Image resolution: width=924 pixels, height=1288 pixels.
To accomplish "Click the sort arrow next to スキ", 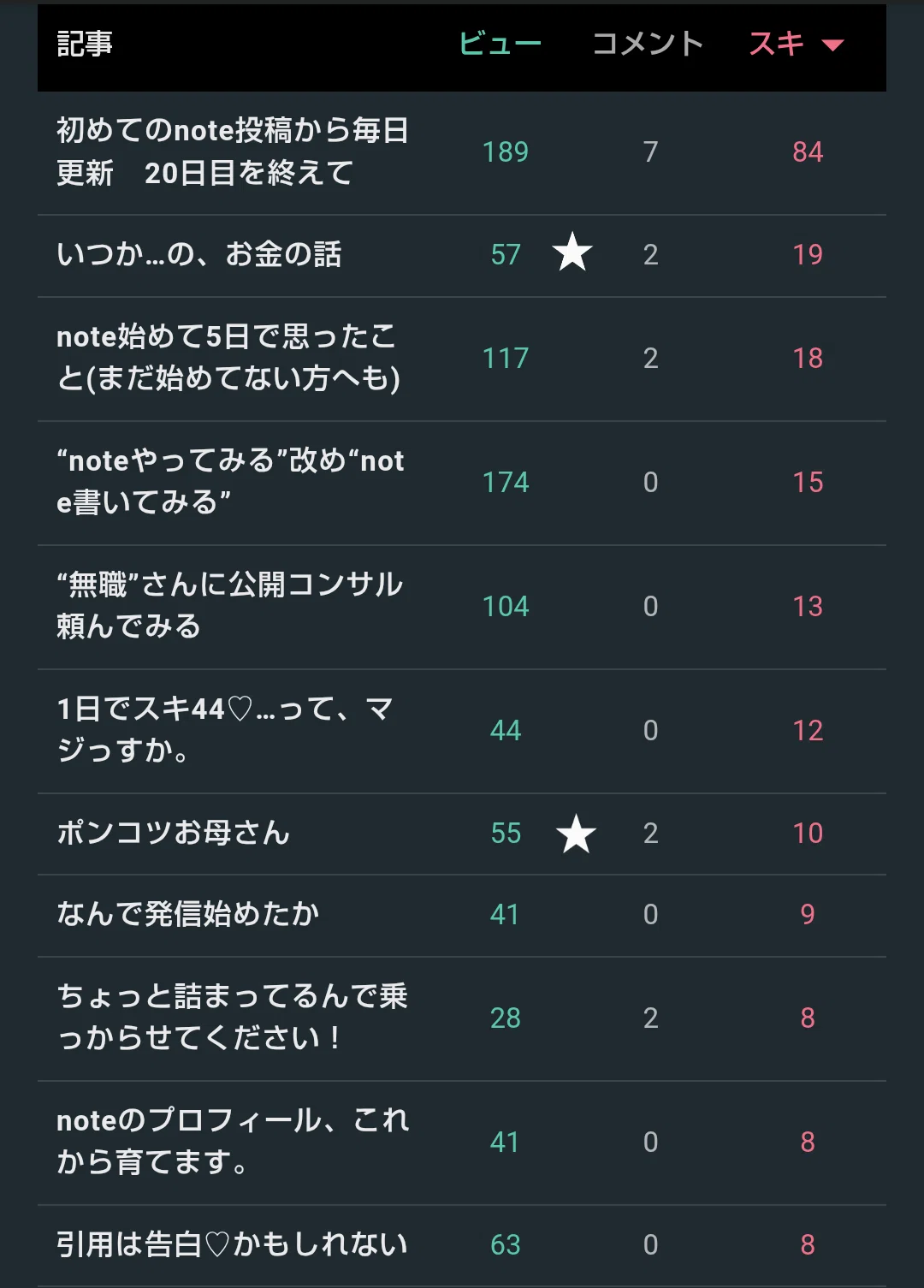I will [832, 45].
